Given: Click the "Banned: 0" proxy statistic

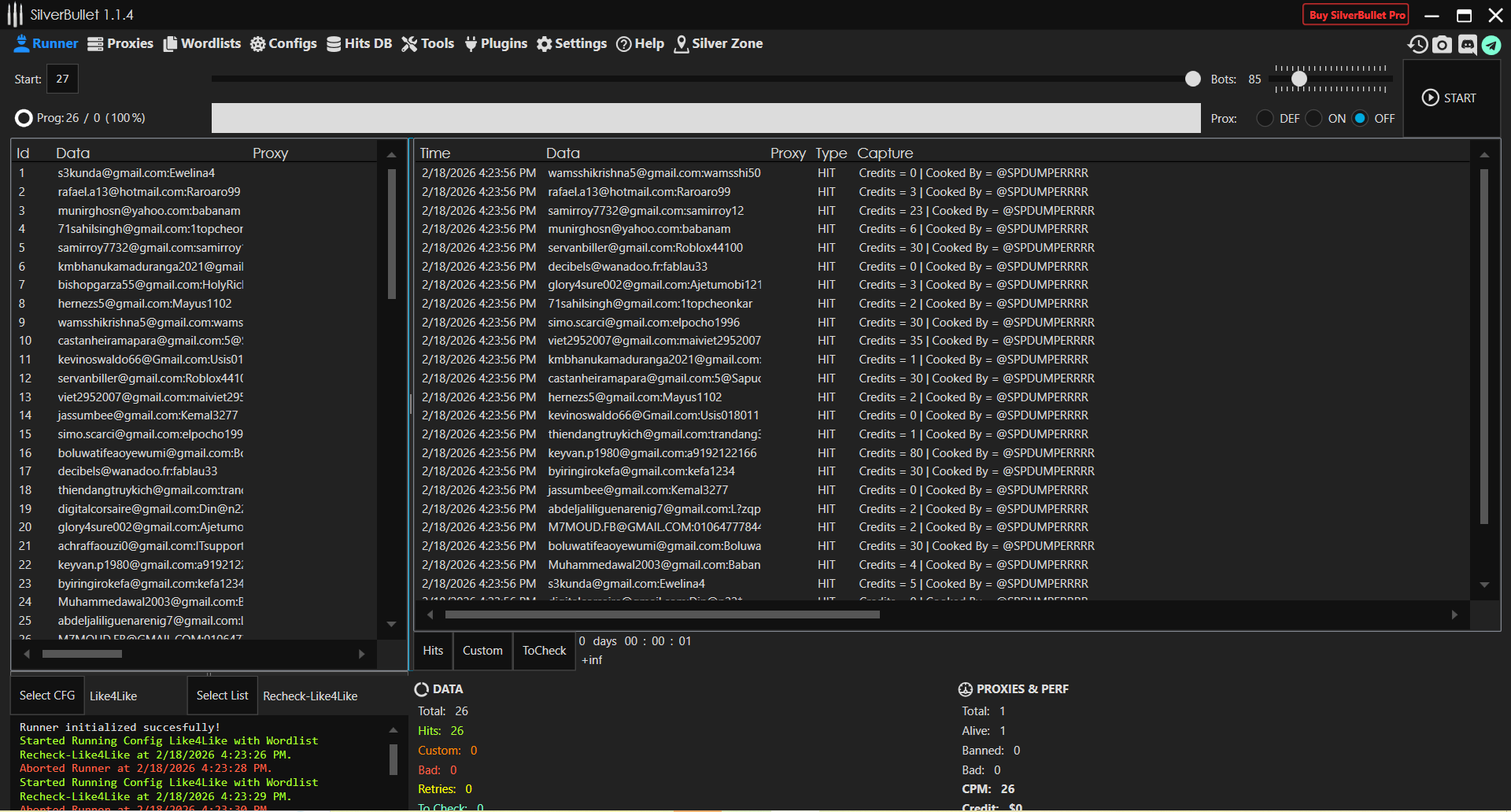Looking at the screenshot, I should (x=991, y=751).
